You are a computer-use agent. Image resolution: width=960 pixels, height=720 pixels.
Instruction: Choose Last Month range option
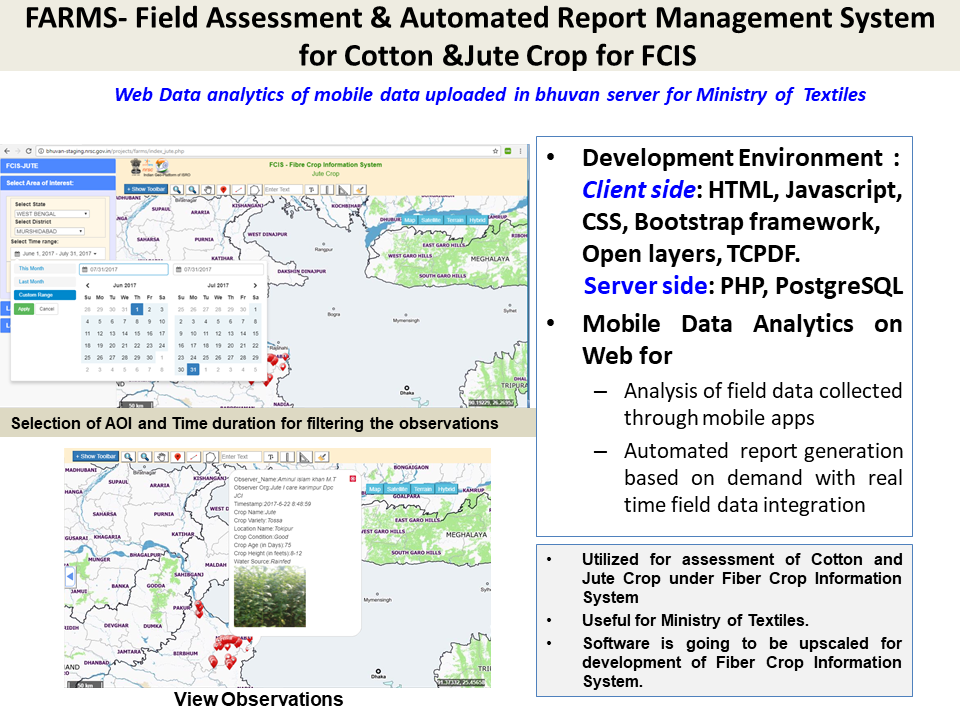click(45, 282)
